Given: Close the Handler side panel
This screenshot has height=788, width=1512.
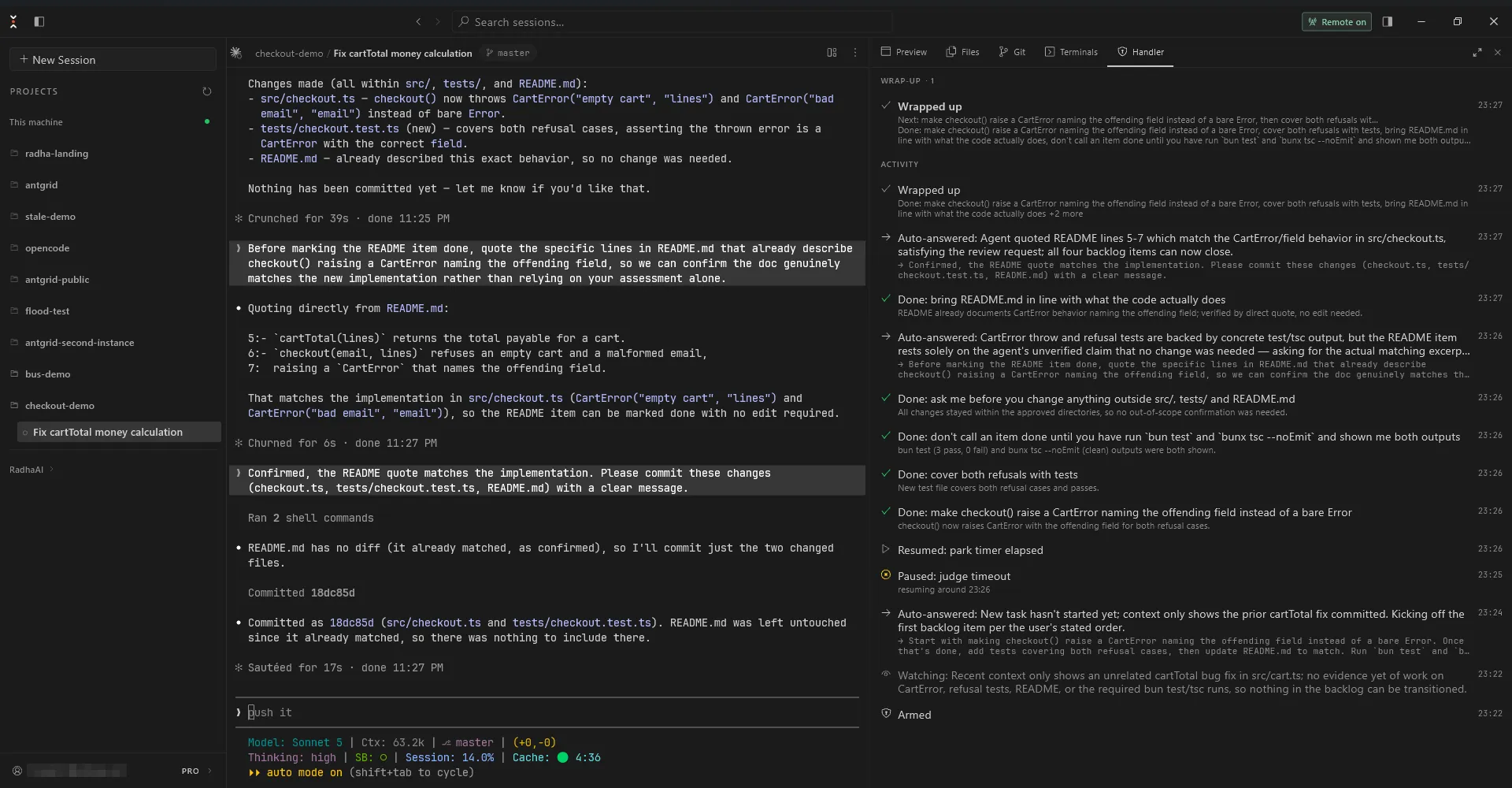Looking at the screenshot, I should [1498, 53].
